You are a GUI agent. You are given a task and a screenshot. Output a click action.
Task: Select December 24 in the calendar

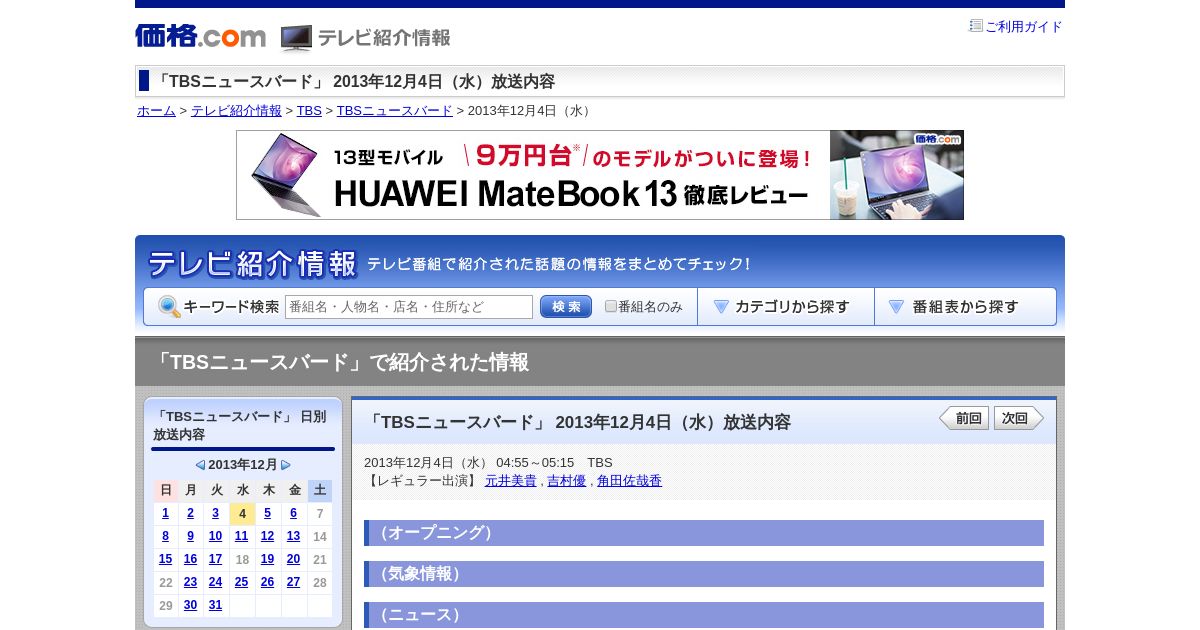click(215, 582)
